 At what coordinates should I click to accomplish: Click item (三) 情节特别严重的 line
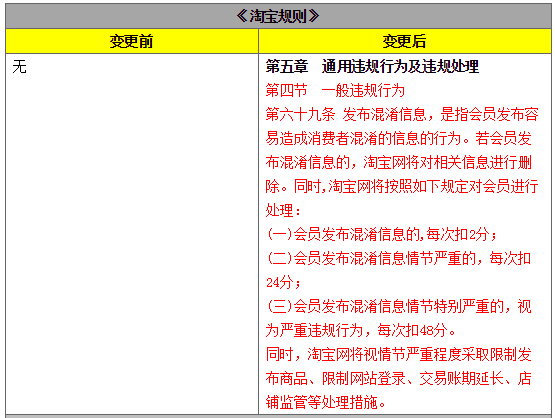[x=399, y=307]
